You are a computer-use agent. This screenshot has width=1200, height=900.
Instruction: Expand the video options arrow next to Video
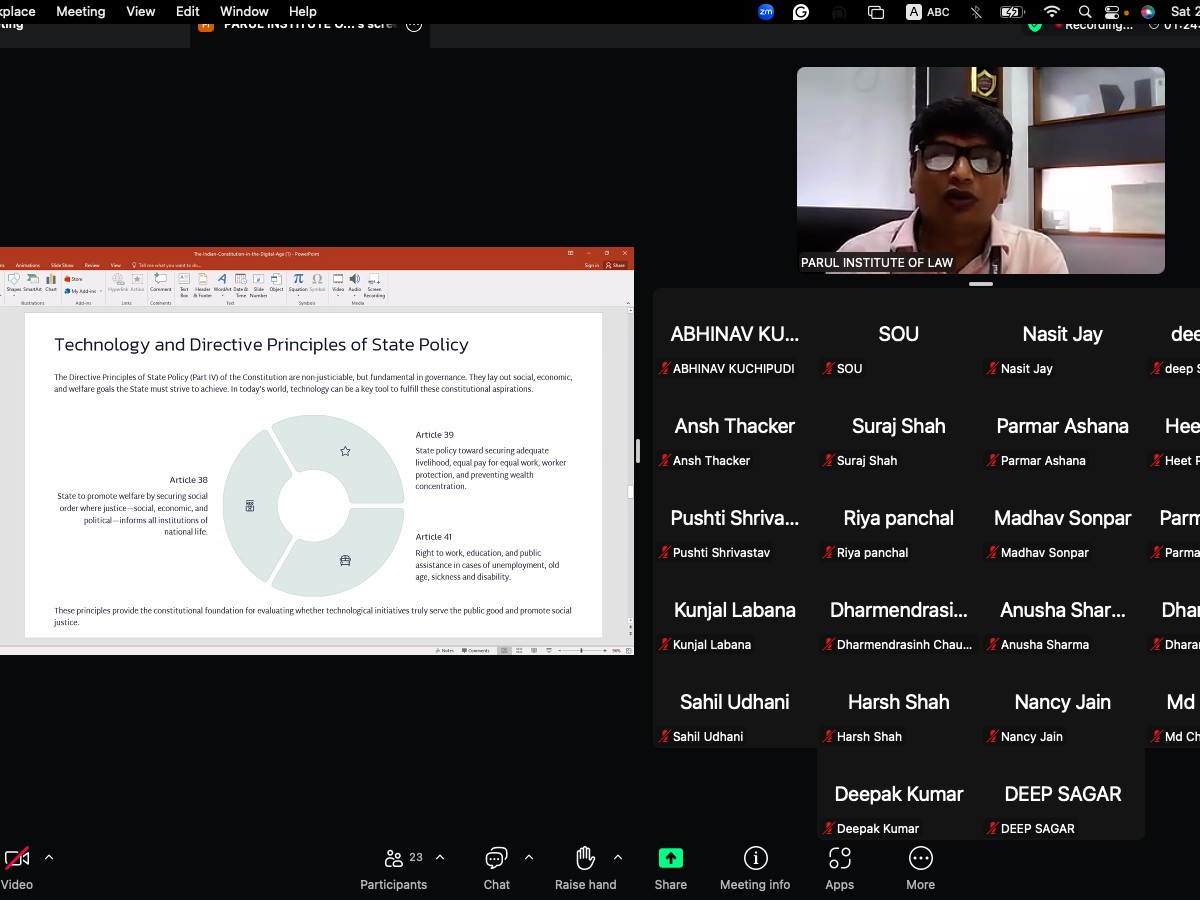click(x=49, y=857)
